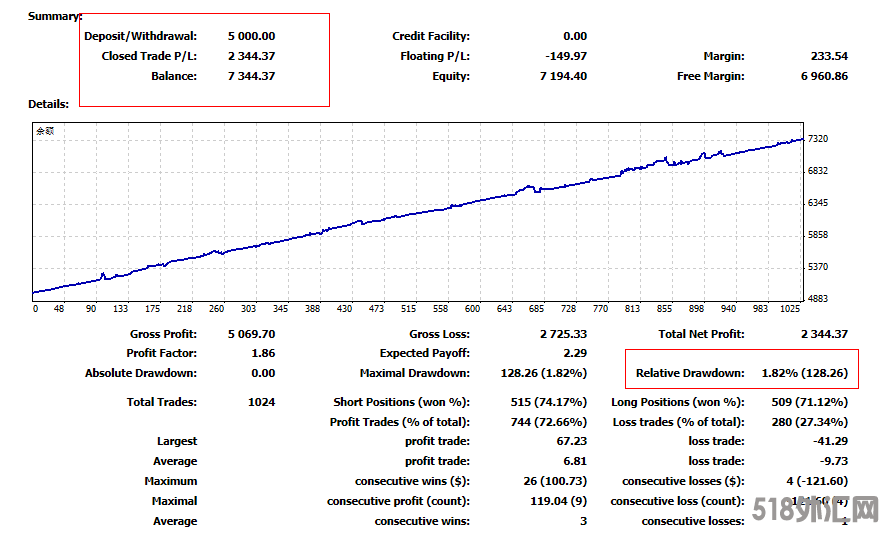This screenshot has height=533, width=886.
Task: Select the margin value "233.54"
Action: tap(829, 56)
